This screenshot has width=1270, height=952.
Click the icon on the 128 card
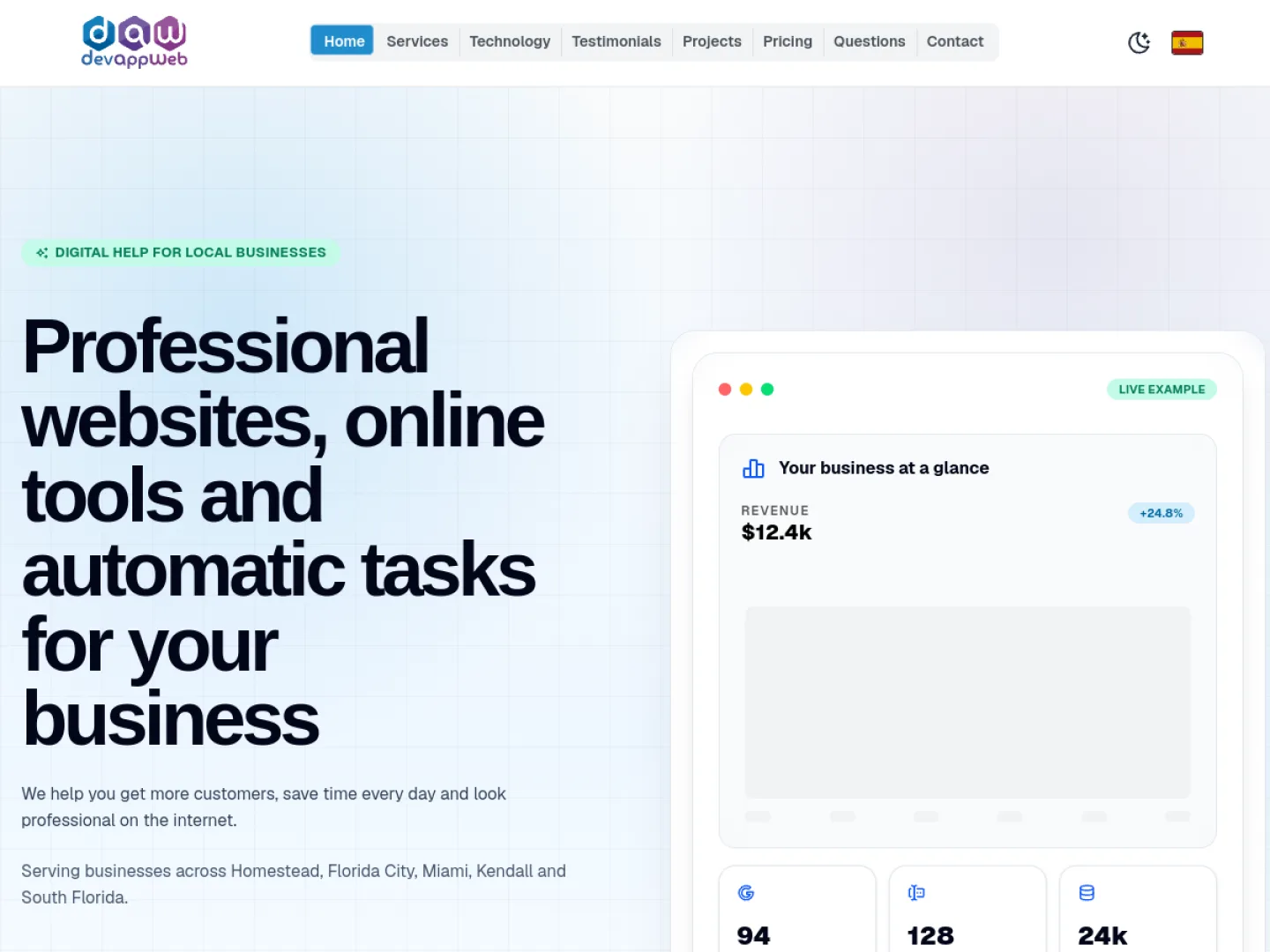pos(916,893)
